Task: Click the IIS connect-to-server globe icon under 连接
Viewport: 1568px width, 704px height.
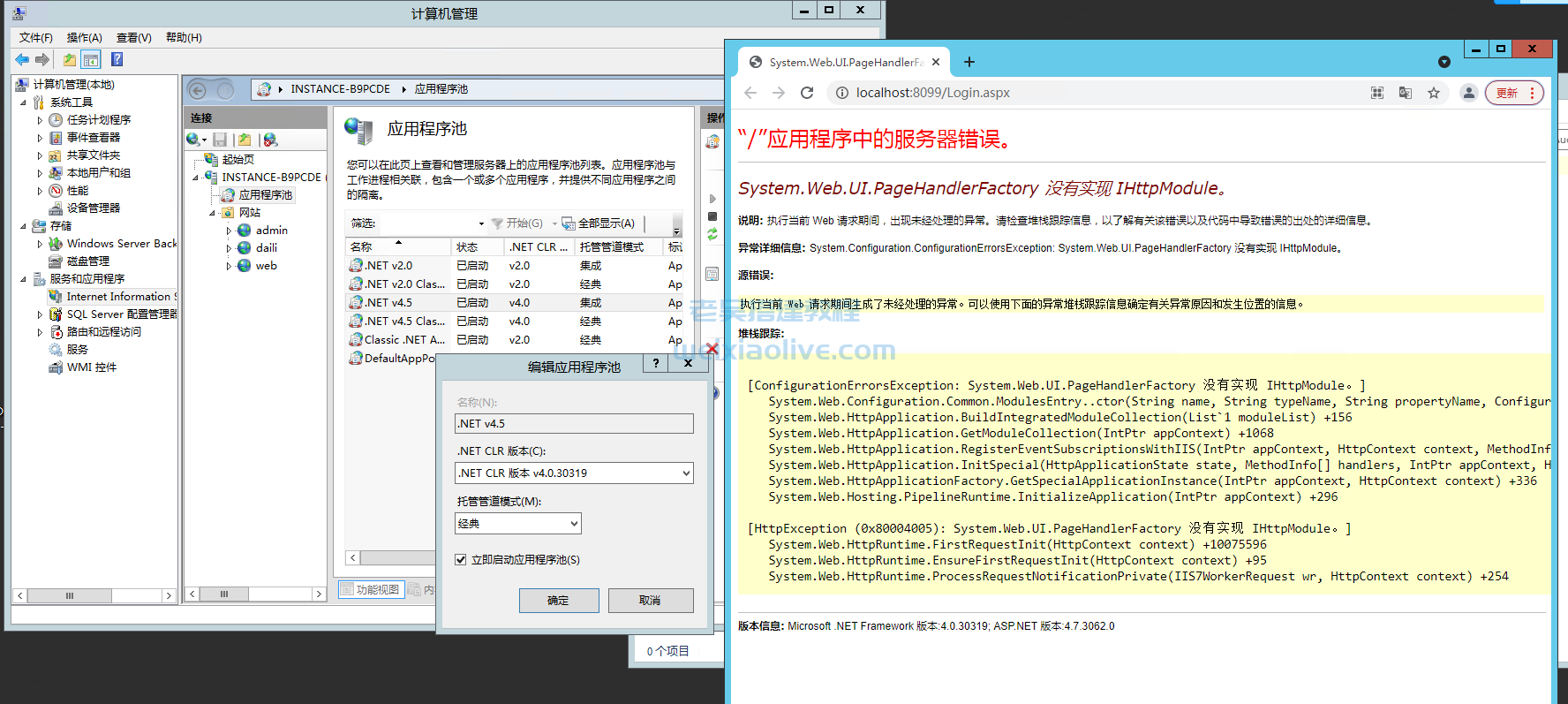Action: point(194,140)
